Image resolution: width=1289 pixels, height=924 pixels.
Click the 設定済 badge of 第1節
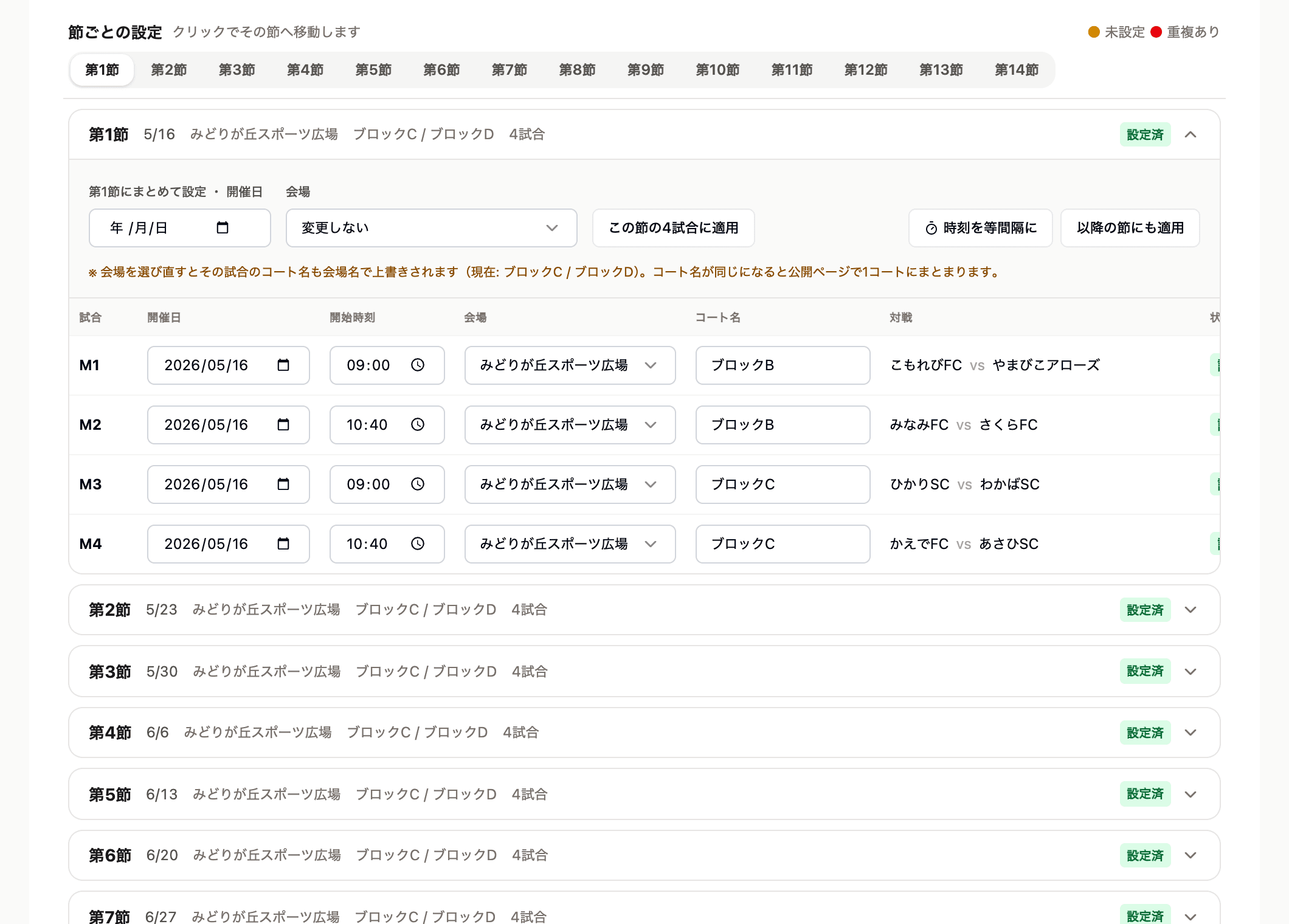[1146, 134]
